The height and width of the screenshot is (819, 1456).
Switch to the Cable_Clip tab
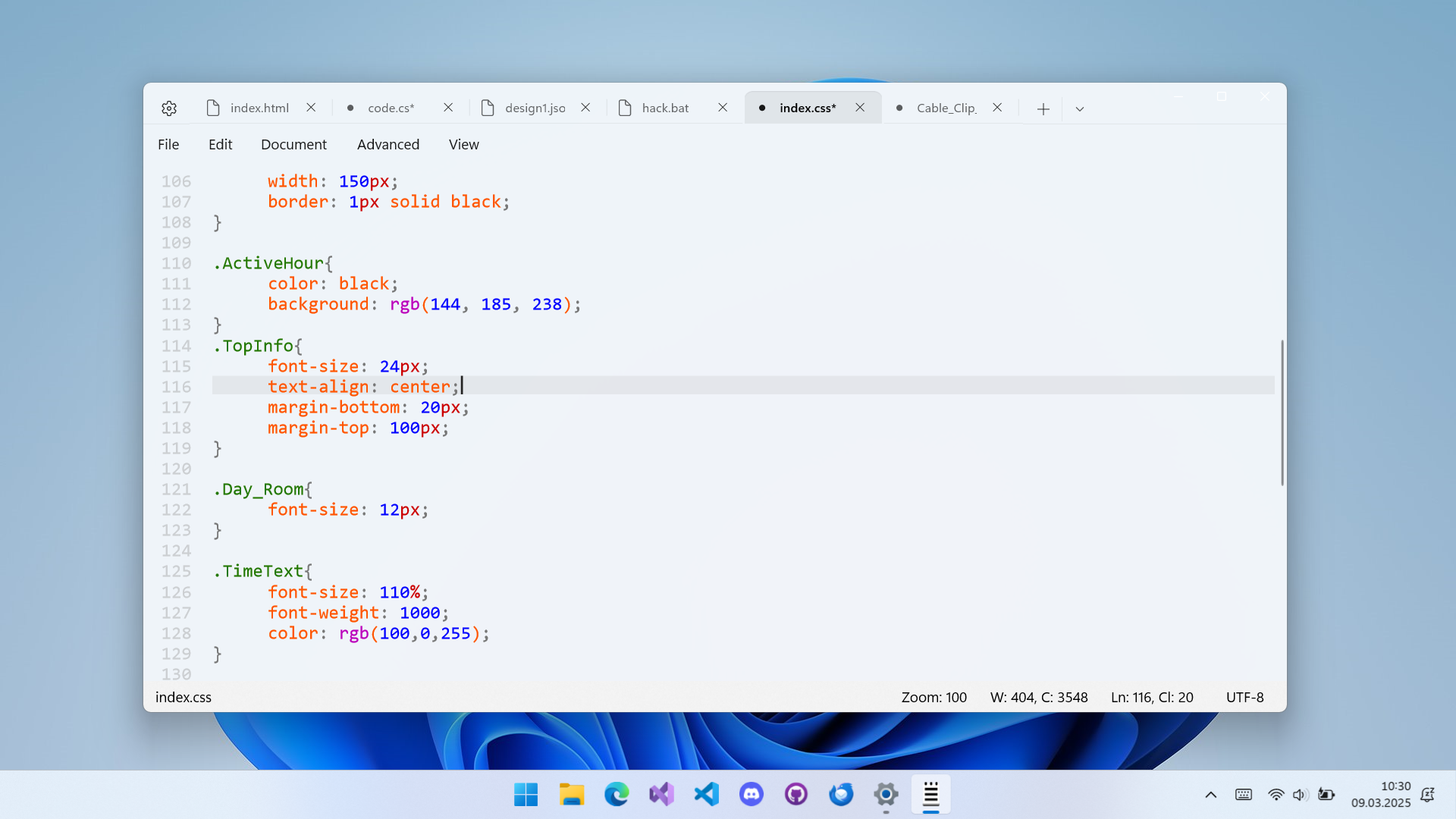coord(946,108)
